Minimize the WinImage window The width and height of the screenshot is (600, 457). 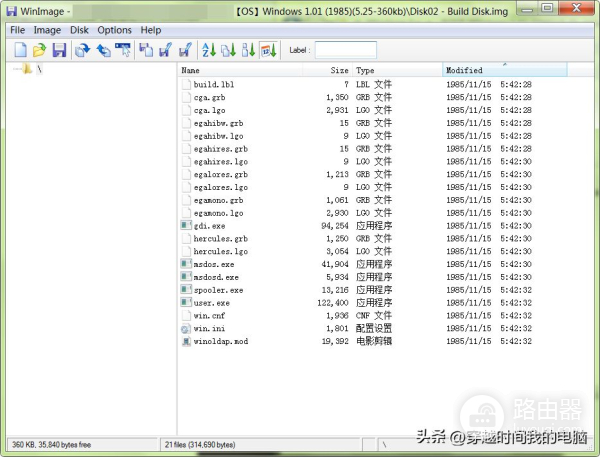[x=527, y=8]
